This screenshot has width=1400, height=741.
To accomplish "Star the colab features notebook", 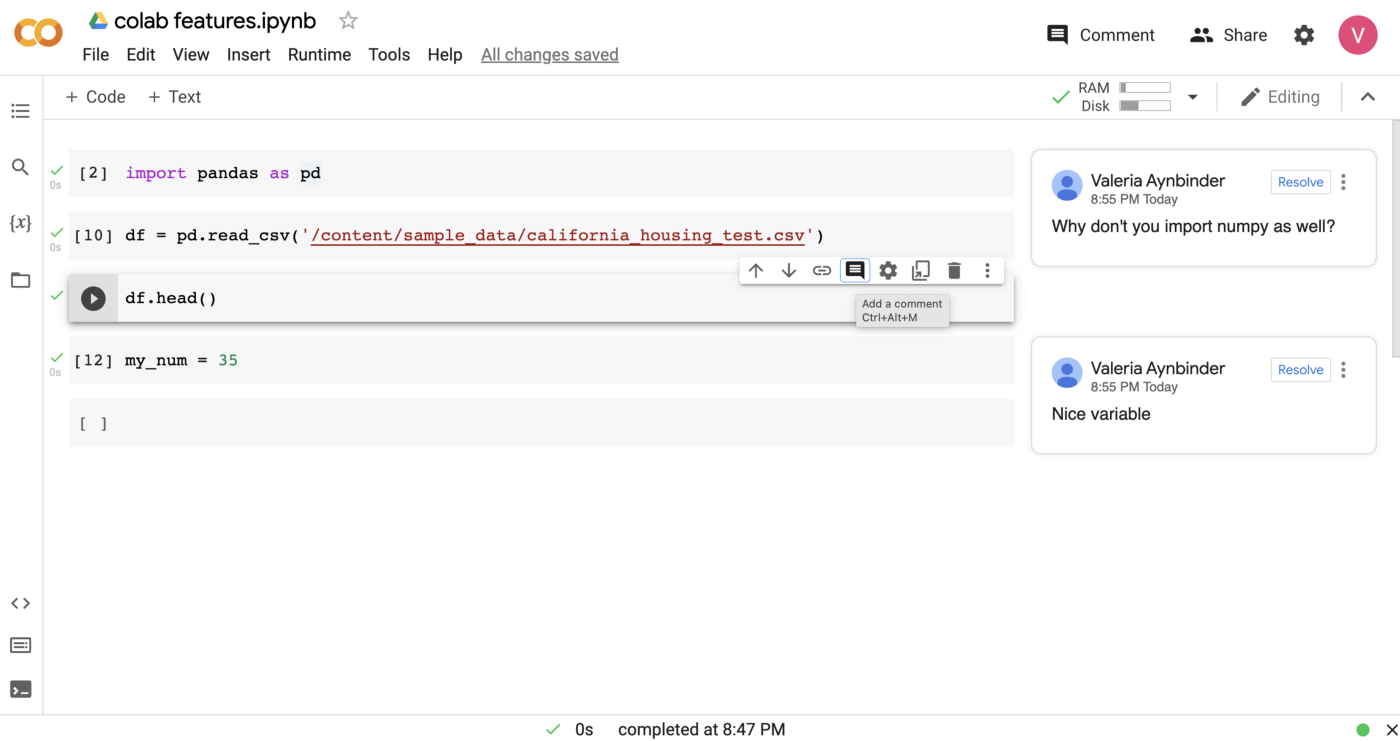I will pyautogui.click(x=348, y=20).
